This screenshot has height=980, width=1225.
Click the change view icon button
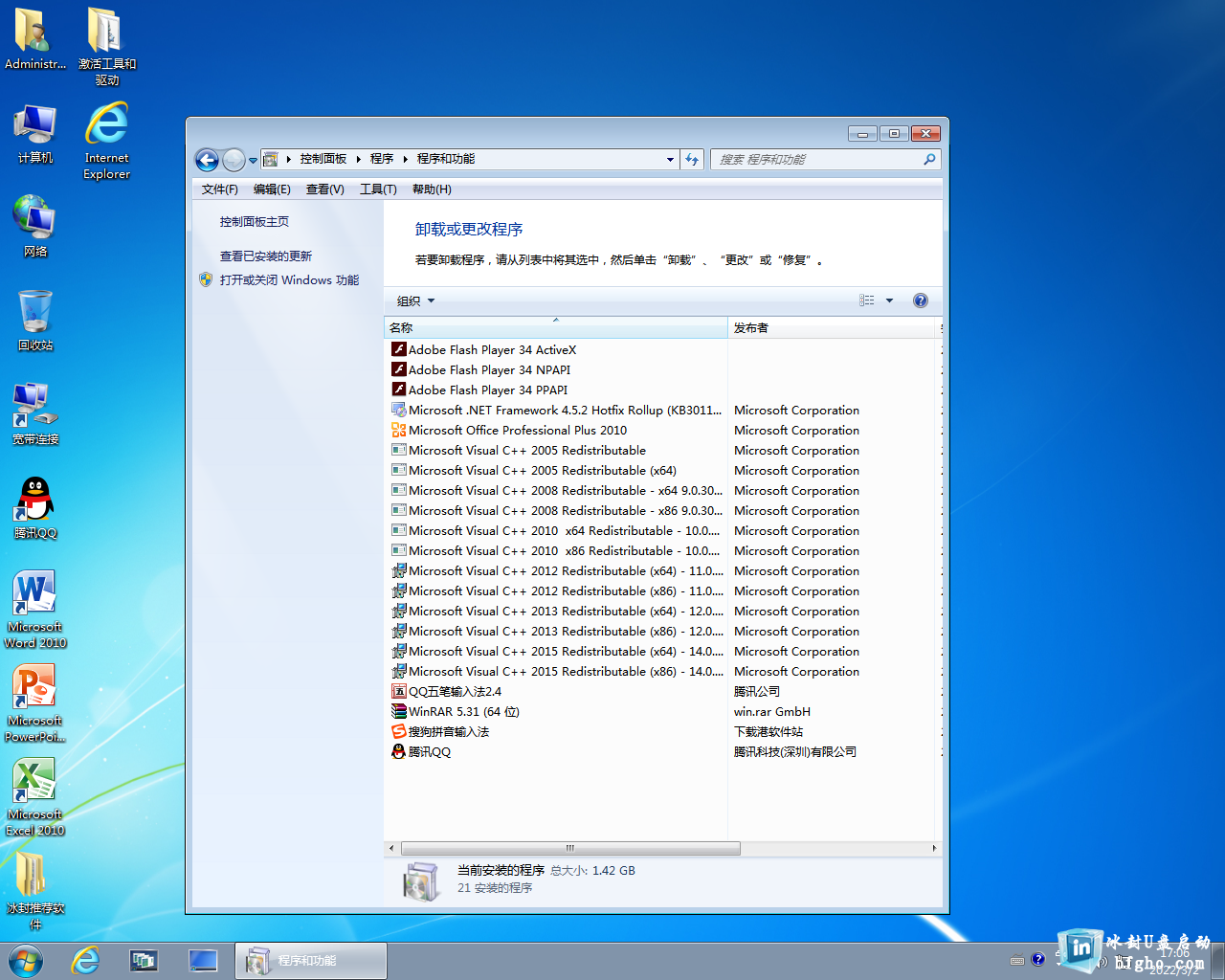[867, 301]
